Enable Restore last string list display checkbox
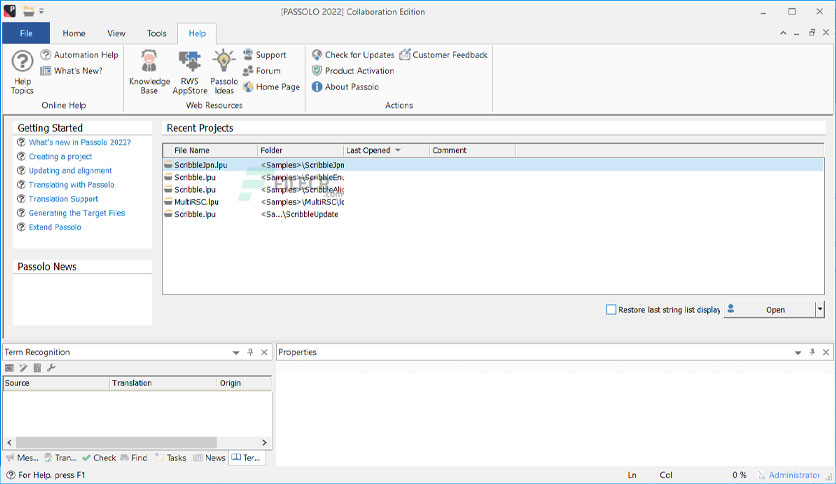 [611, 310]
